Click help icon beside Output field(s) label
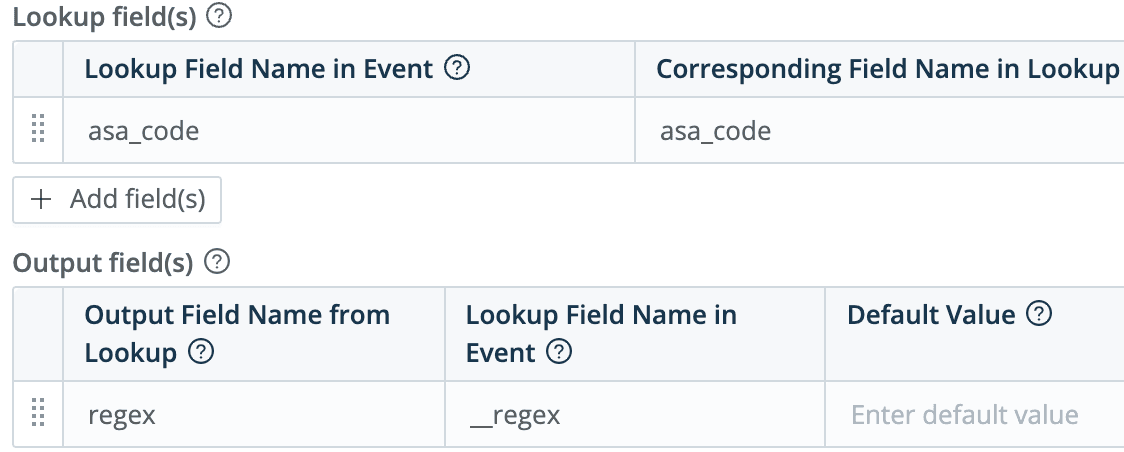This screenshot has width=1124, height=452. (217, 263)
